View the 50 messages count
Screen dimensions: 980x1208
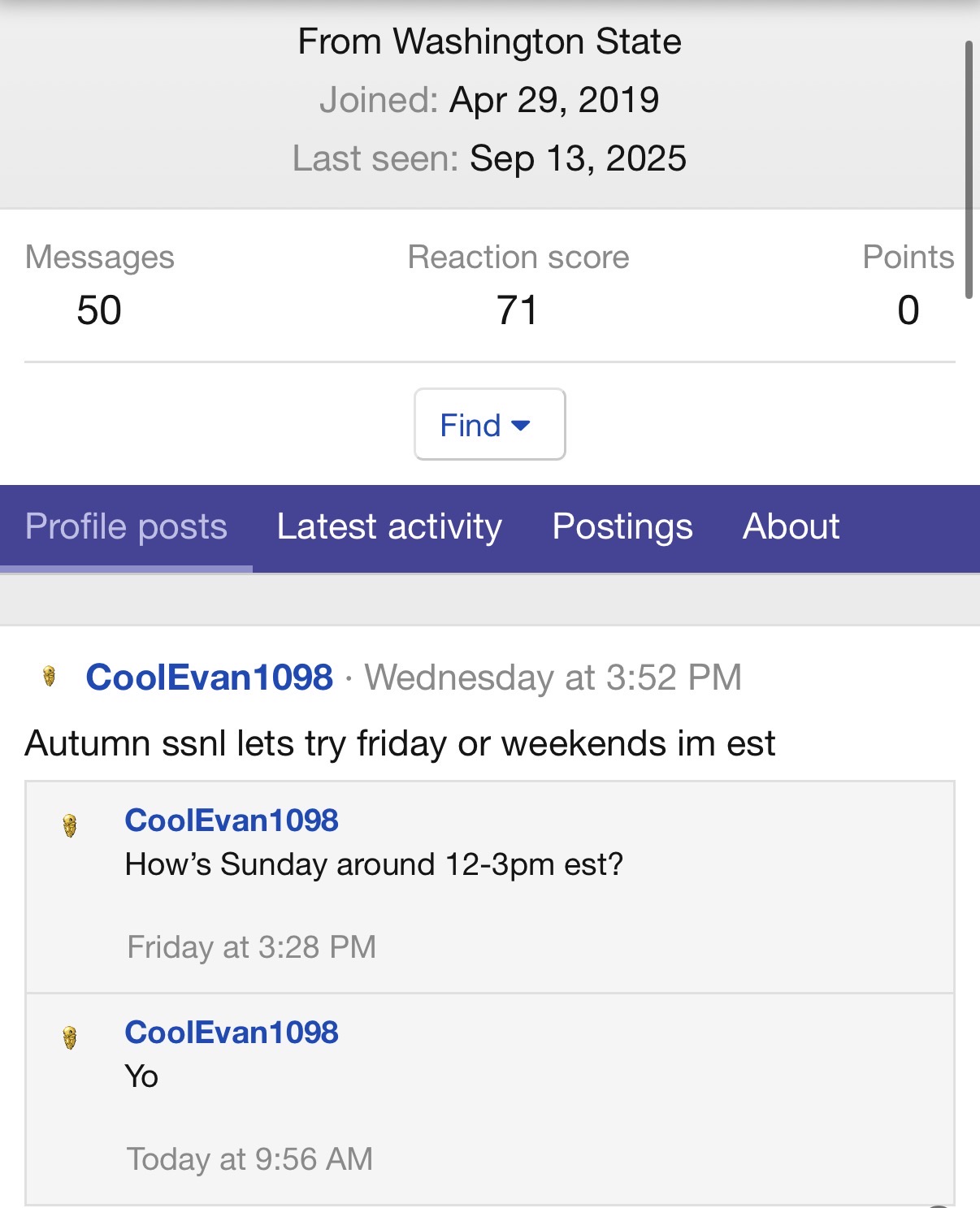click(99, 310)
